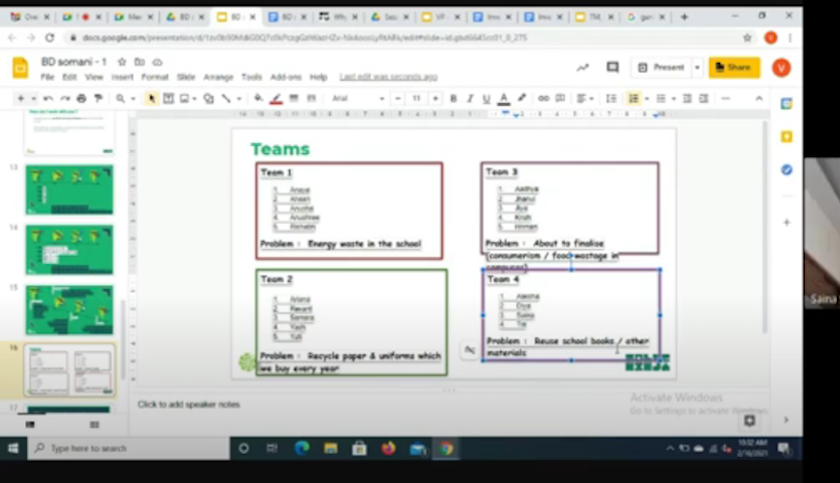The image size is (840, 483).
Task: Add a new slide with plus button
Action: click(x=21, y=99)
